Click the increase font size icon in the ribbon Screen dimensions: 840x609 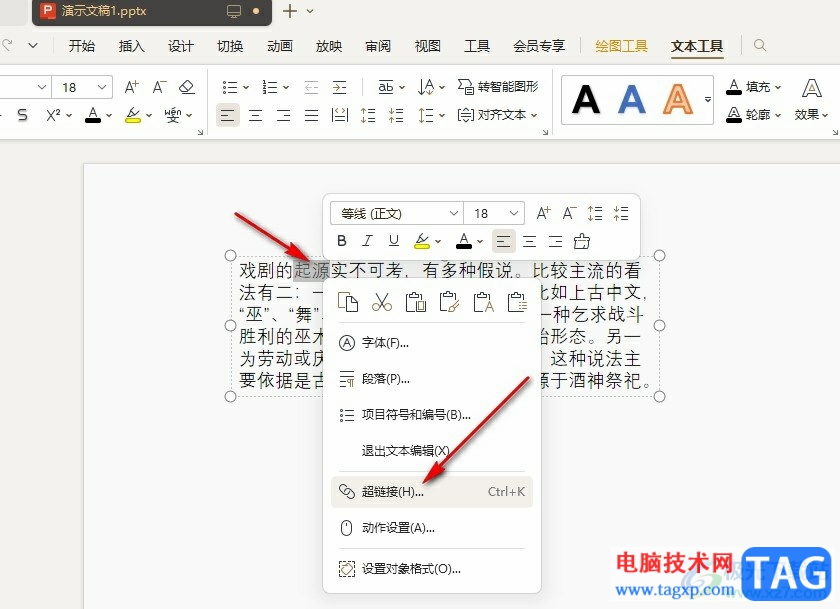coord(131,87)
